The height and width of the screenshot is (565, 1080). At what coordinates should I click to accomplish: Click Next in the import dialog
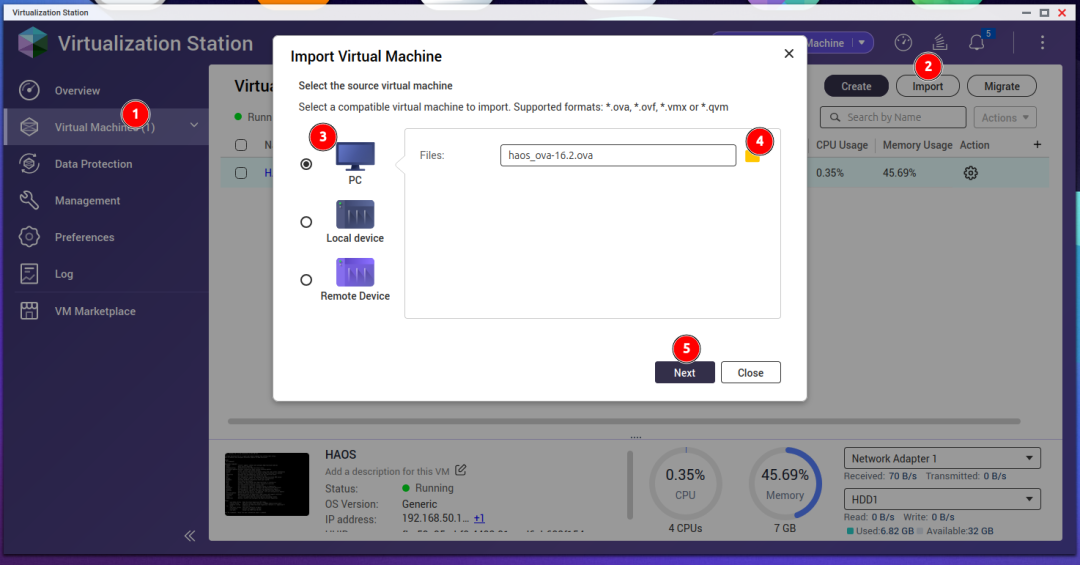[x=685, y=373]
